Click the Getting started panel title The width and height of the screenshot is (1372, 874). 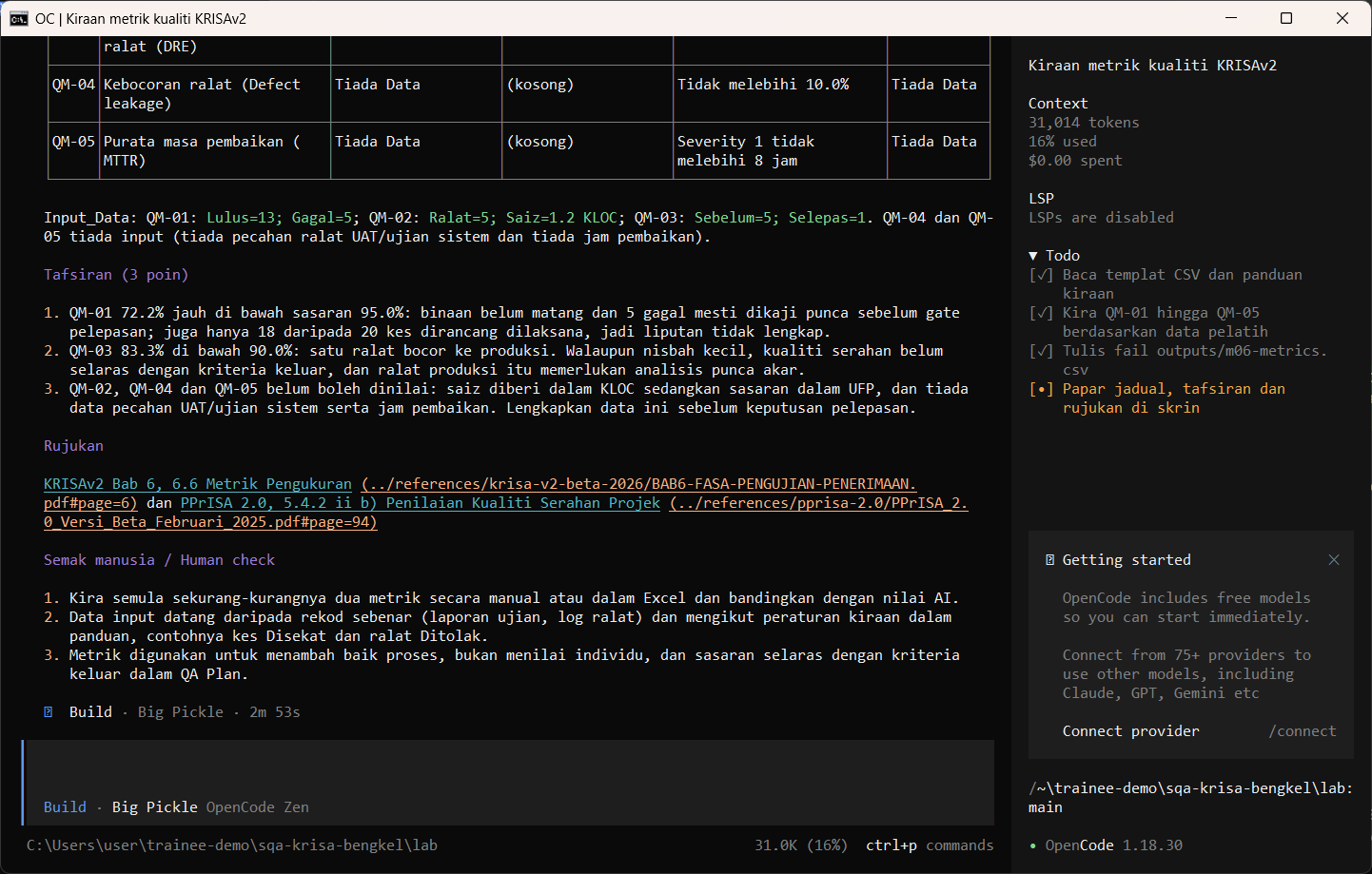click(x=1127, y=560)
